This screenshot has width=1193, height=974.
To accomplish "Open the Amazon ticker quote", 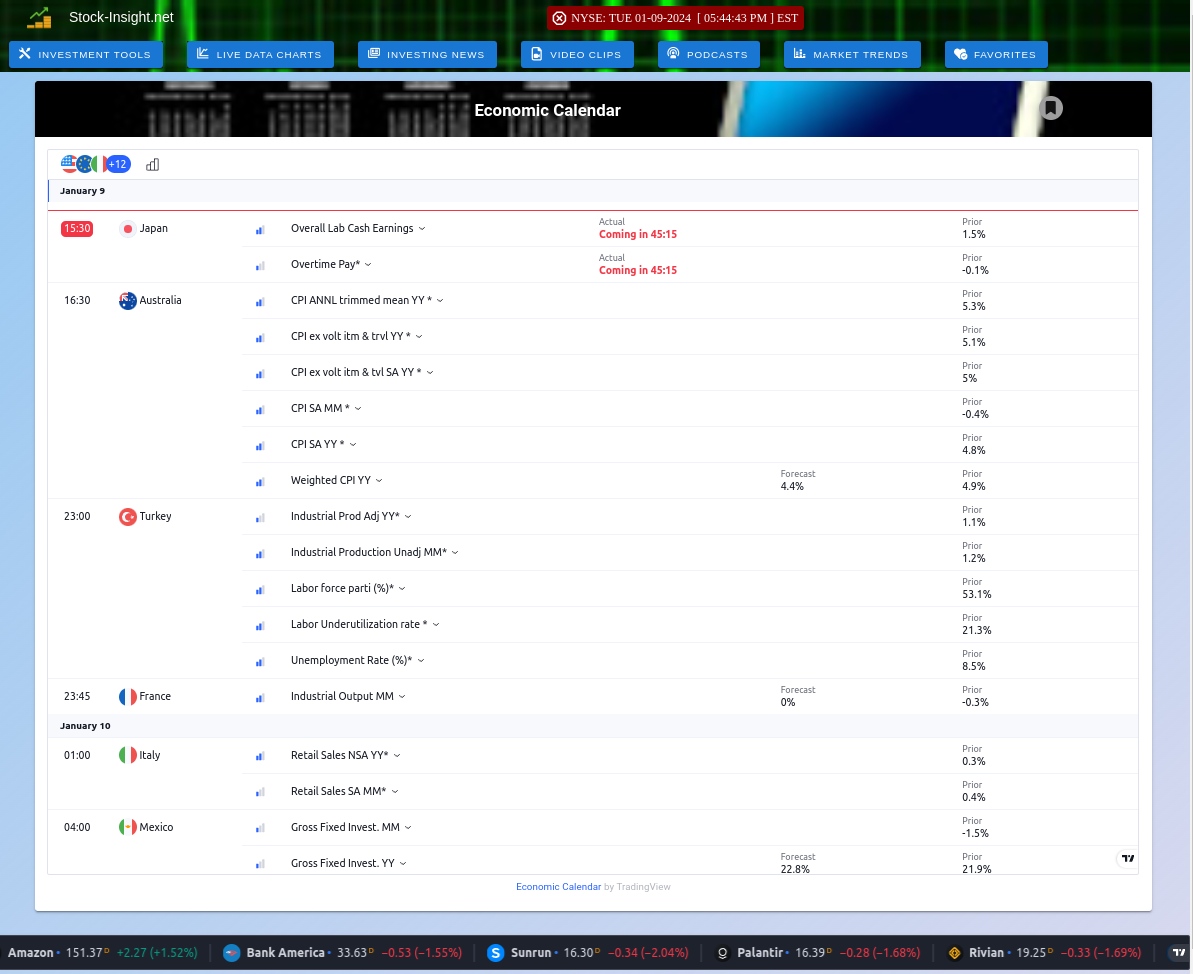I will [103, 953].
